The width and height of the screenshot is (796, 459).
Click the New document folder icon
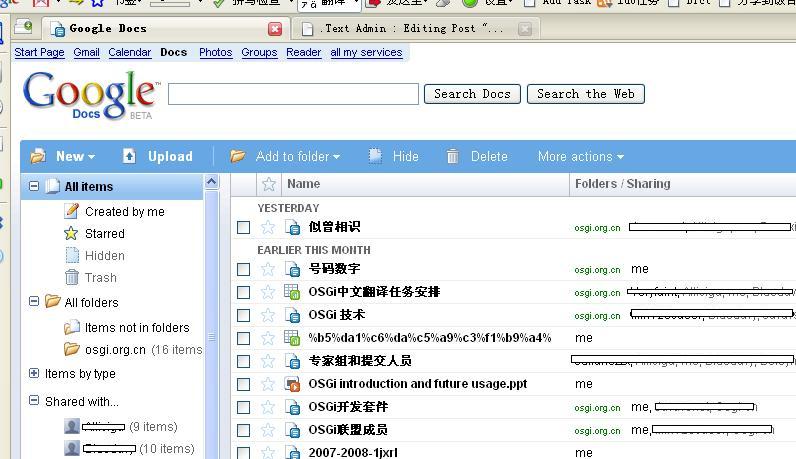tap(38, 156)
